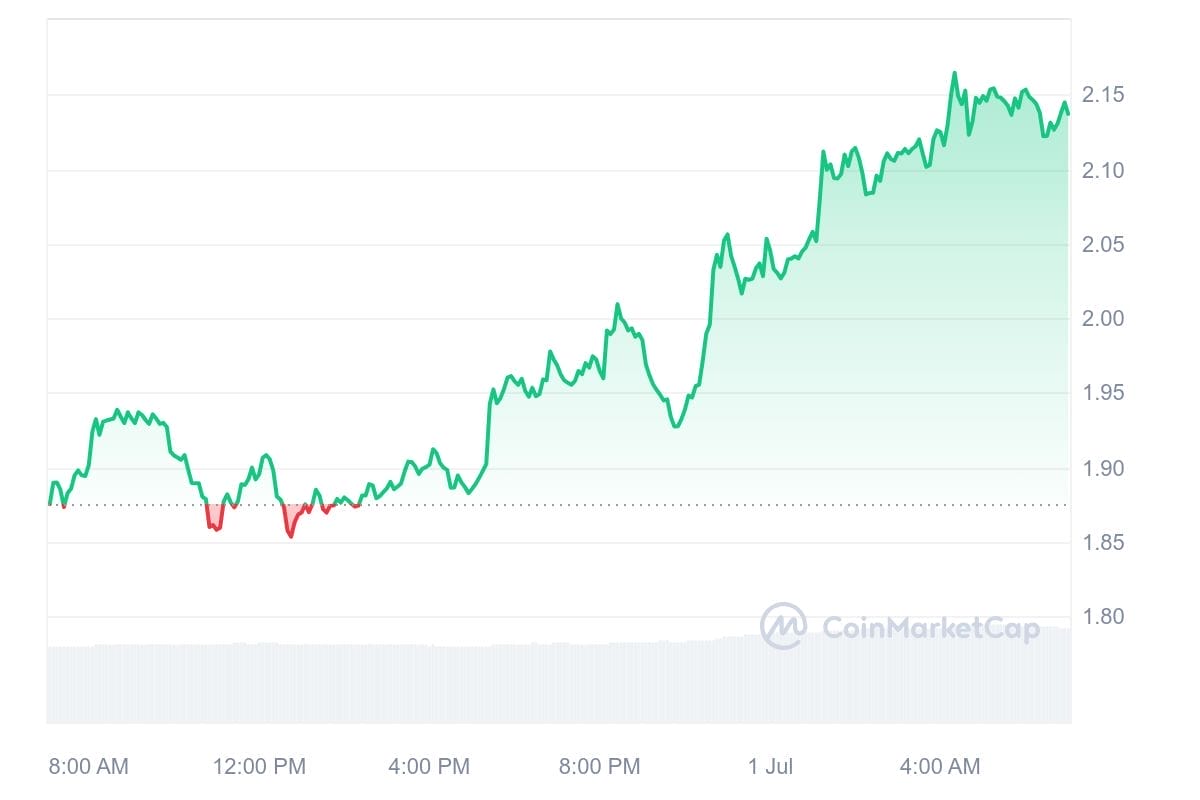Click the 2.05 price axis label
This screenshot has height=800, width=1200.
1104,245
